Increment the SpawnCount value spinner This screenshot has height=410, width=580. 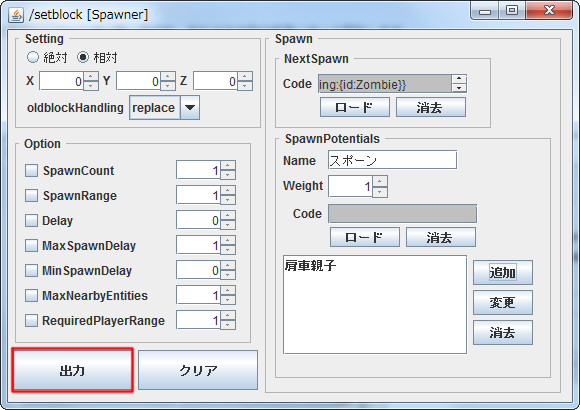(228, 166)
